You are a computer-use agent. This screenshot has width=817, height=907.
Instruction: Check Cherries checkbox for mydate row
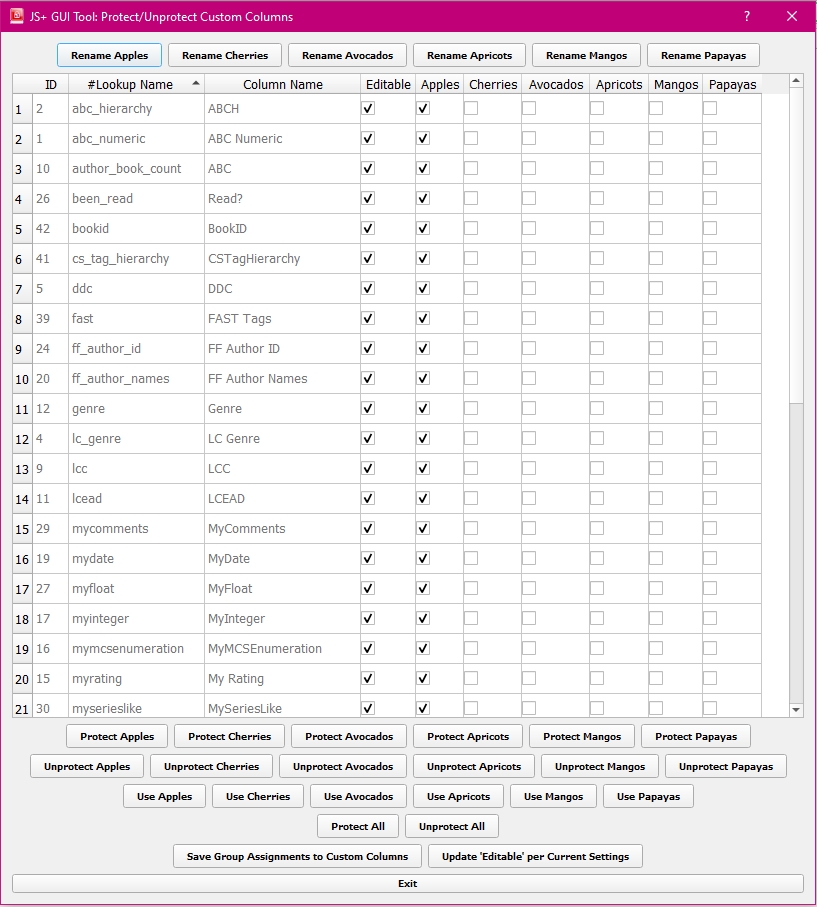[x=471, y=558]
